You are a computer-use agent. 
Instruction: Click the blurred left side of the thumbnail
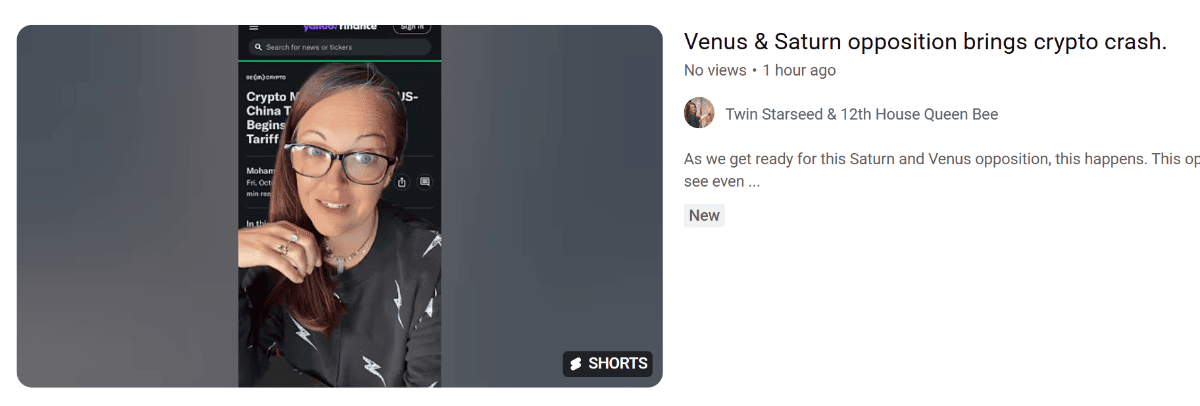click(127, 206)
